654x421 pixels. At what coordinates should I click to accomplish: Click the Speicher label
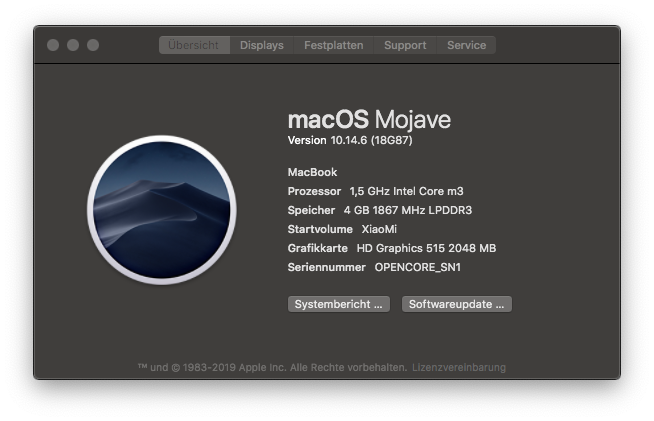click(x=311, y=210)
